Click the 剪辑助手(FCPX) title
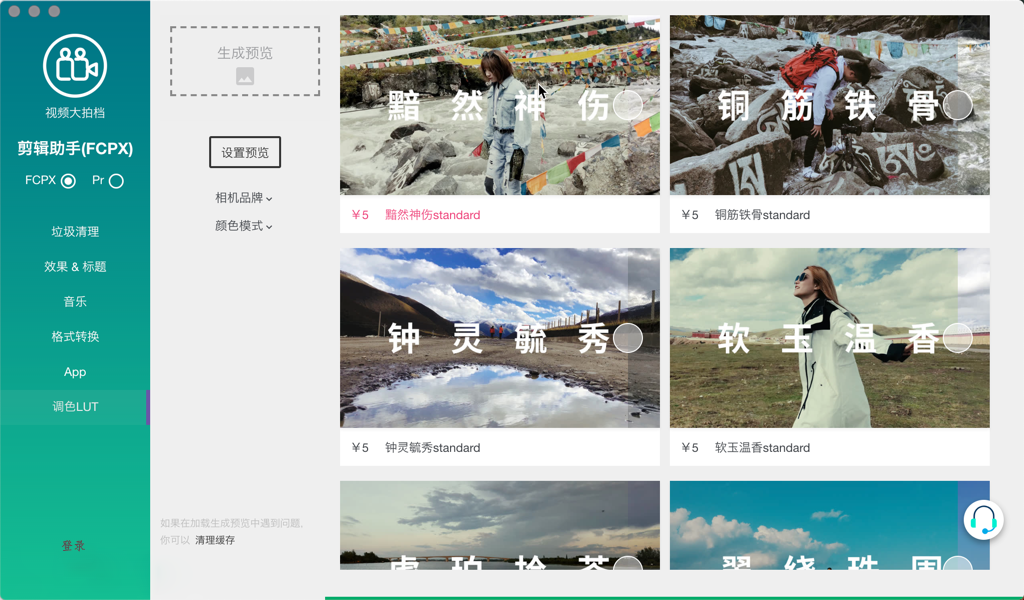Image resolution: width=1024 pixels, height=600 pixels. pos(75,149)
